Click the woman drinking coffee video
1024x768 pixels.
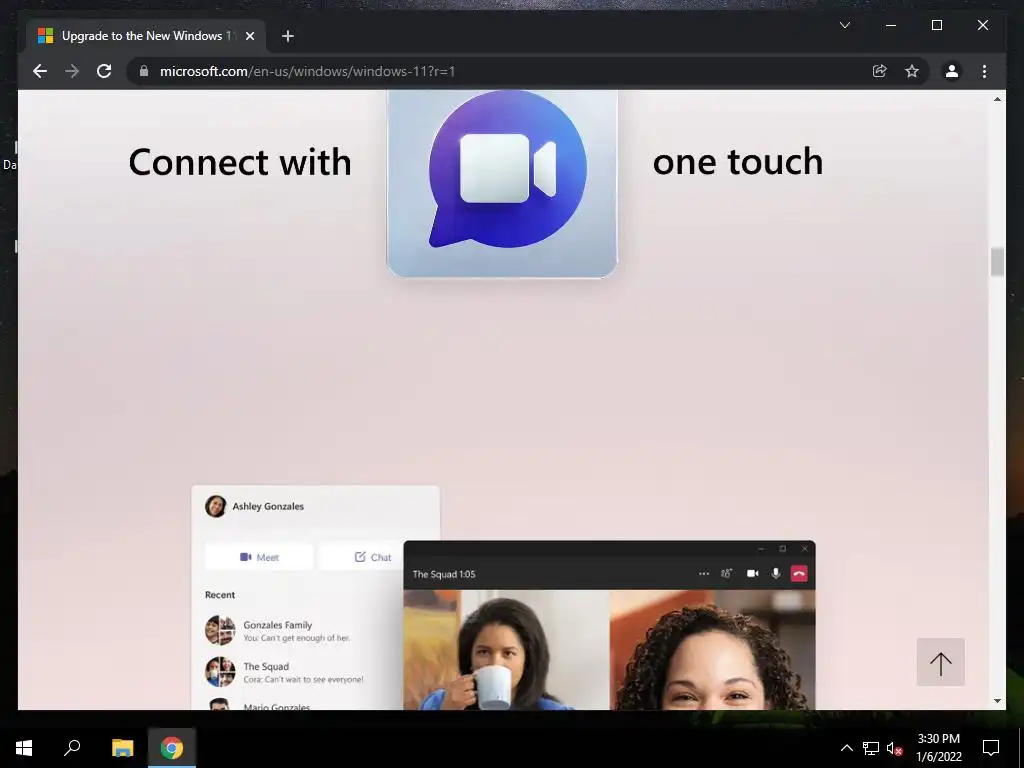click(507, 650)
